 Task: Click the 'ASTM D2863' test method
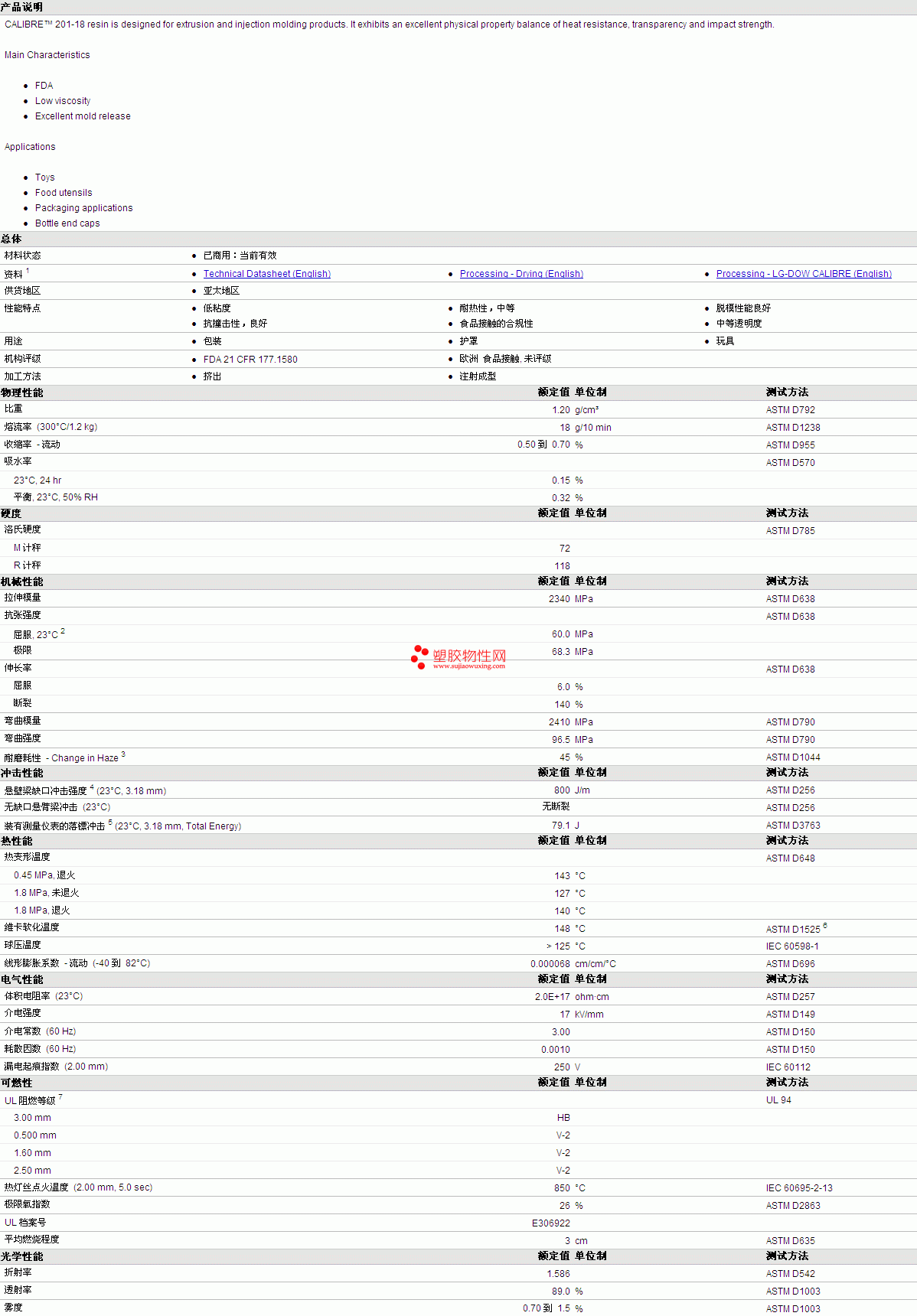click(x=793, y=1206)
